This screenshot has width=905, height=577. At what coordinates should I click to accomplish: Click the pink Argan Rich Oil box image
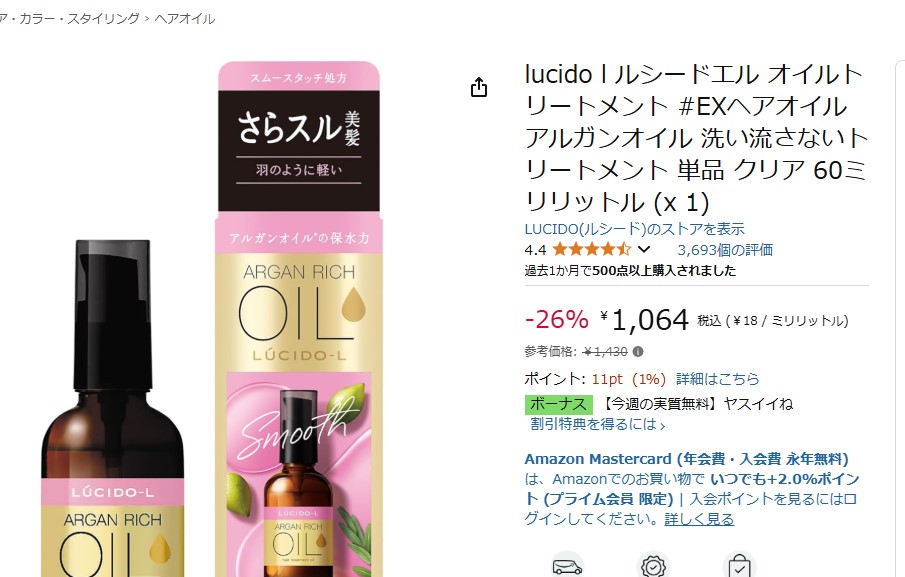pyautogui.click(x=298, y=319)
